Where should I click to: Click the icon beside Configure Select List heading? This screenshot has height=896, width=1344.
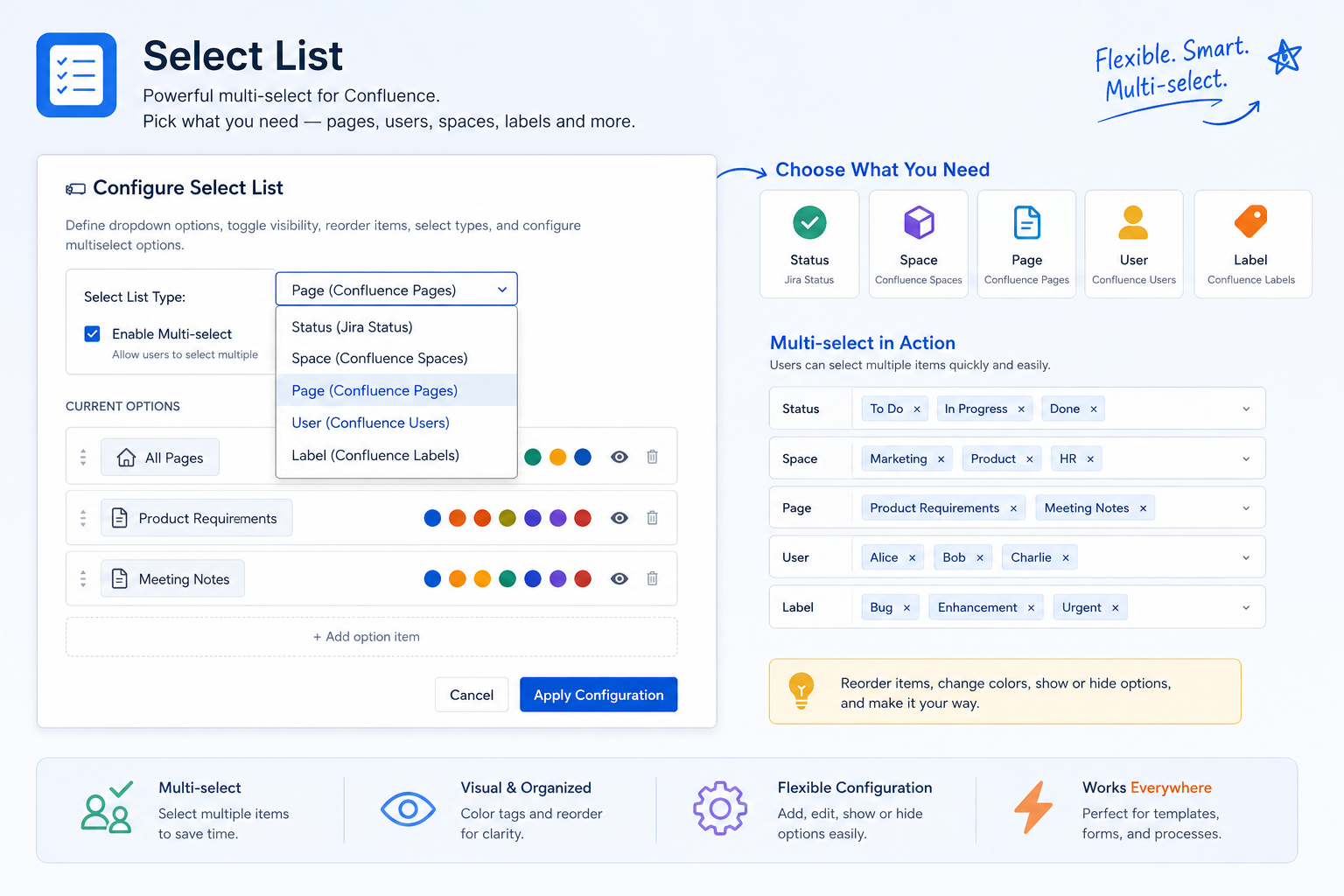(x=76, y=189)
